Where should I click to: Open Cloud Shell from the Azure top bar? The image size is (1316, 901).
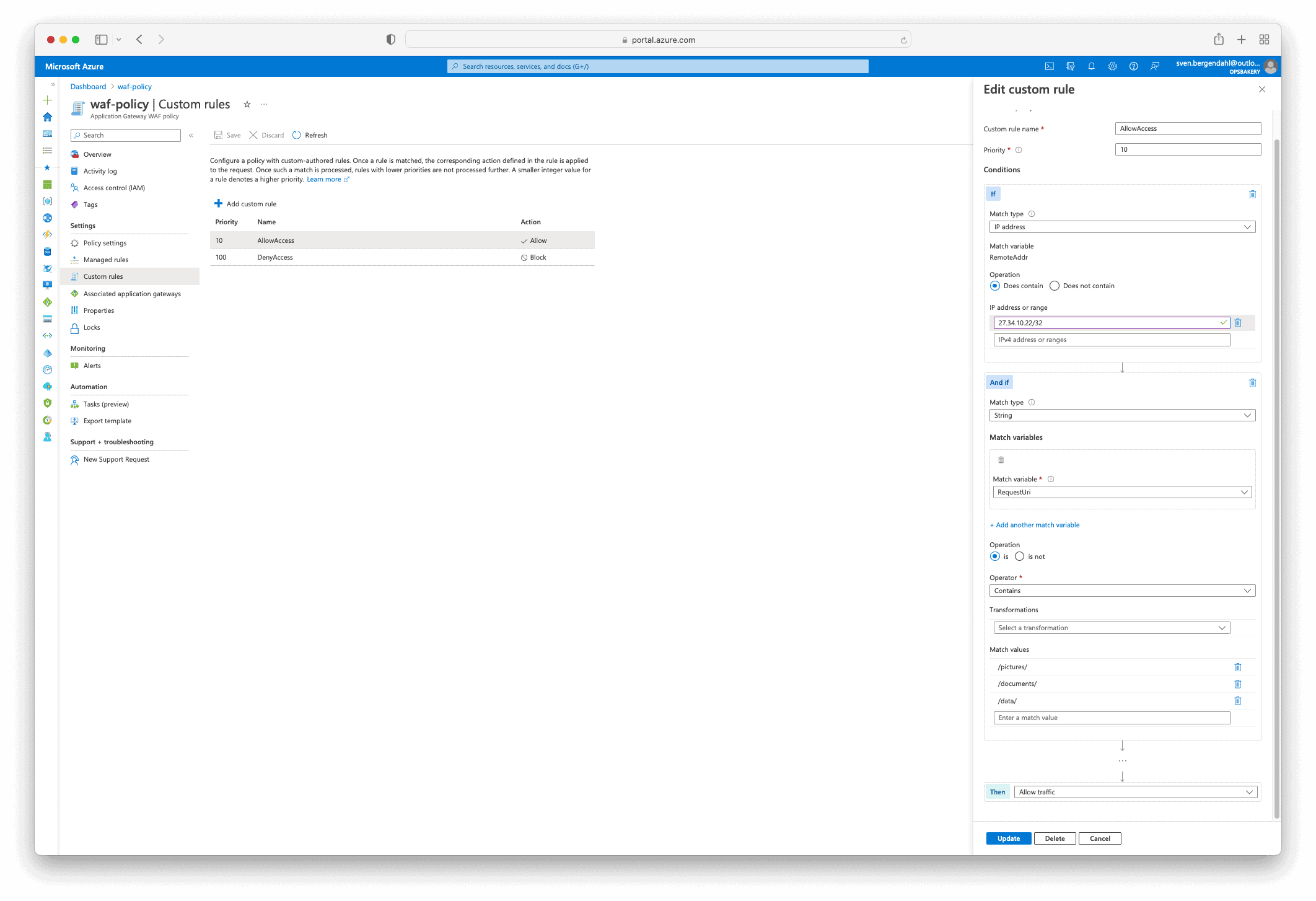pos(1049,66)
